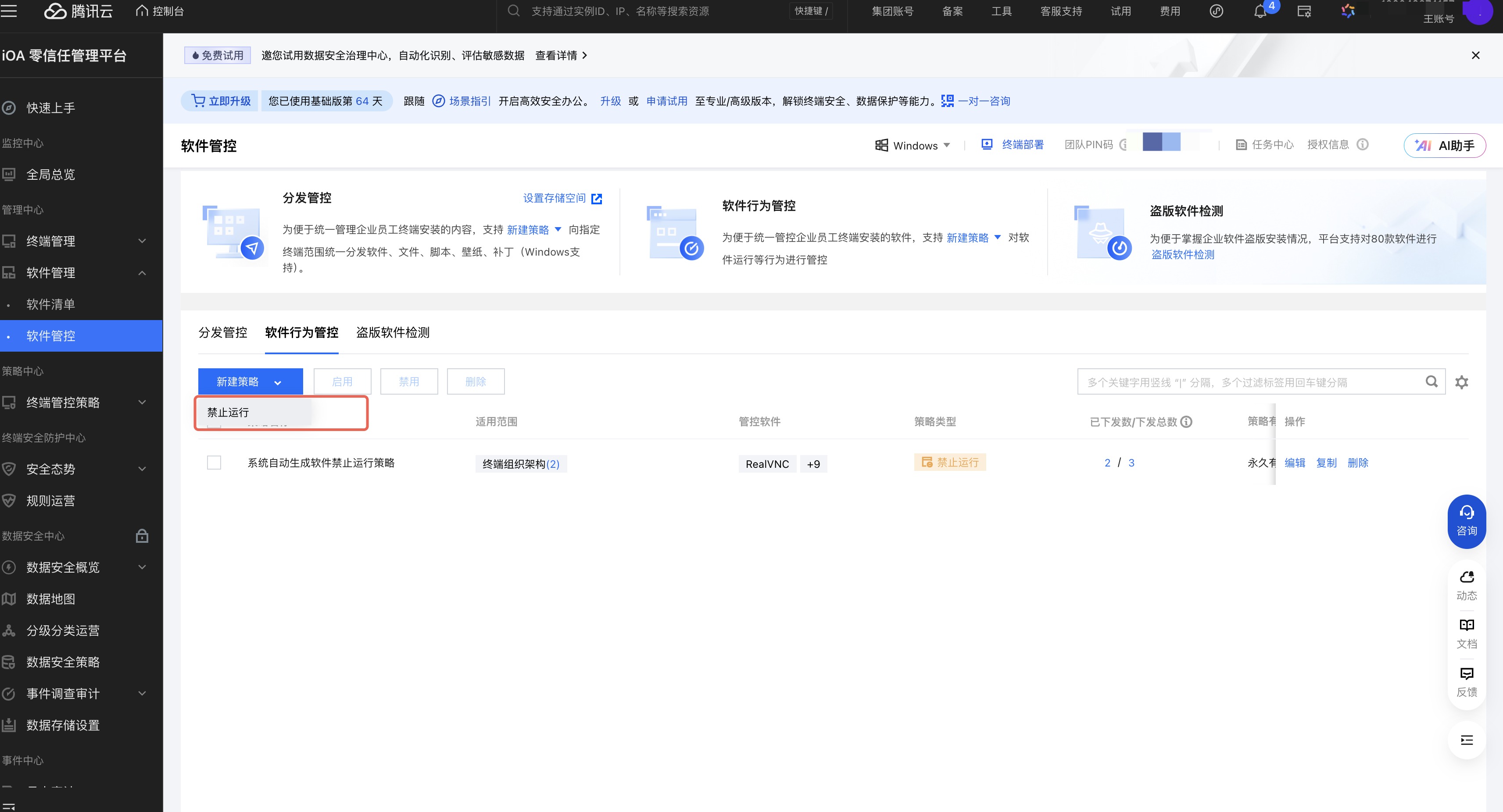Click the notification bell icon
This screenshot has width=1503, height=812.
tap(1260, 12)
